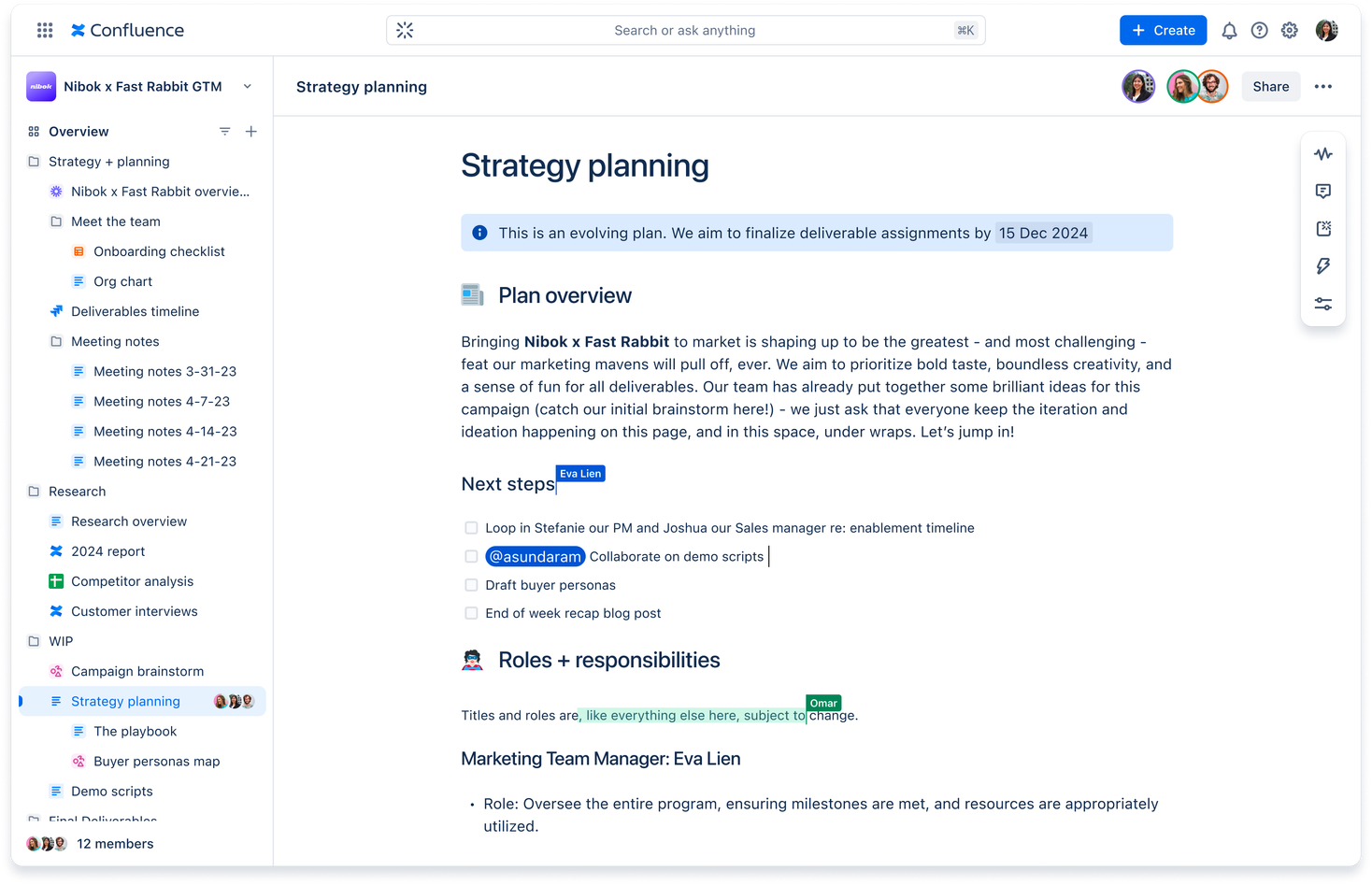Open the Help question mark icon
This screenshot has height=885, width=1372.
coord(1259,30)
